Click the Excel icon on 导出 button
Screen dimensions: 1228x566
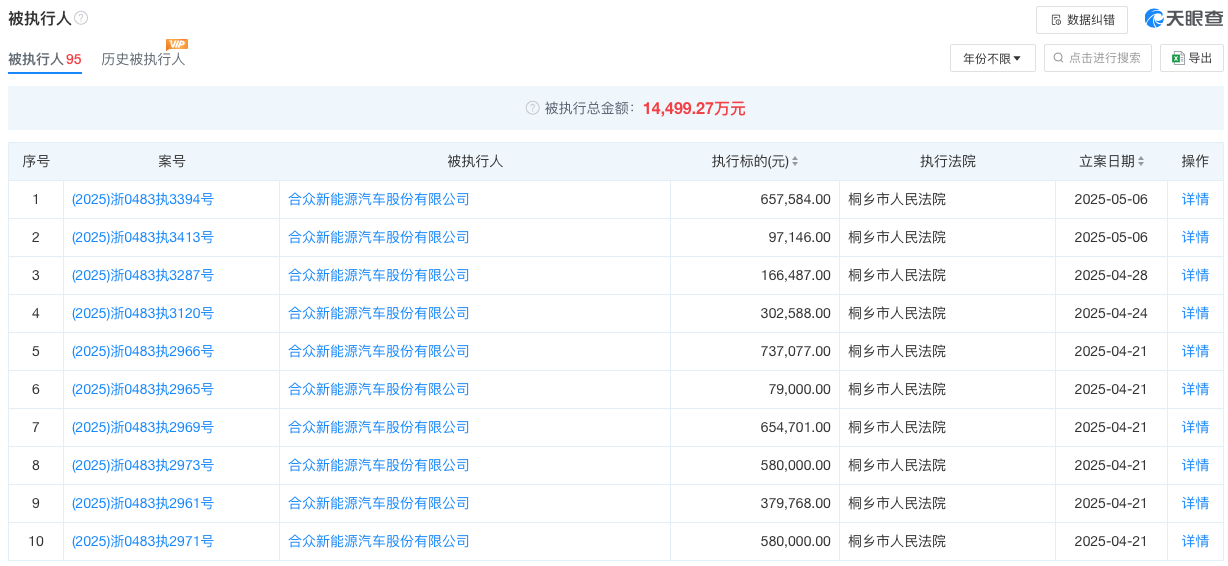(x=1178, y=58)
